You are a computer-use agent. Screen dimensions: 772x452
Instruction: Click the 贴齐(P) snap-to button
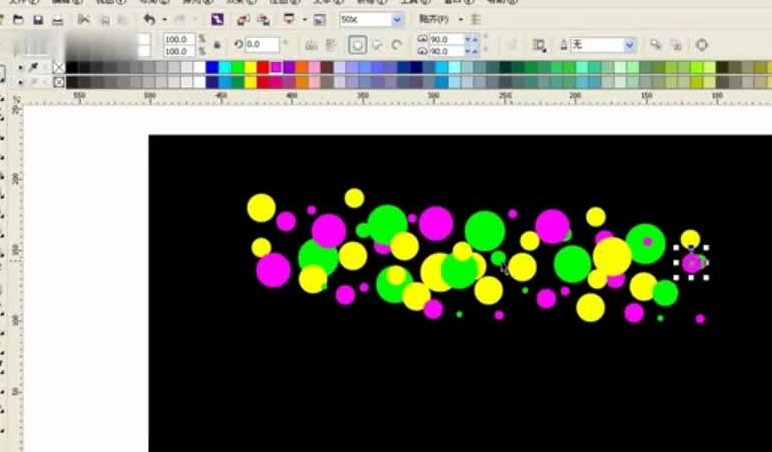coord(434,19)
